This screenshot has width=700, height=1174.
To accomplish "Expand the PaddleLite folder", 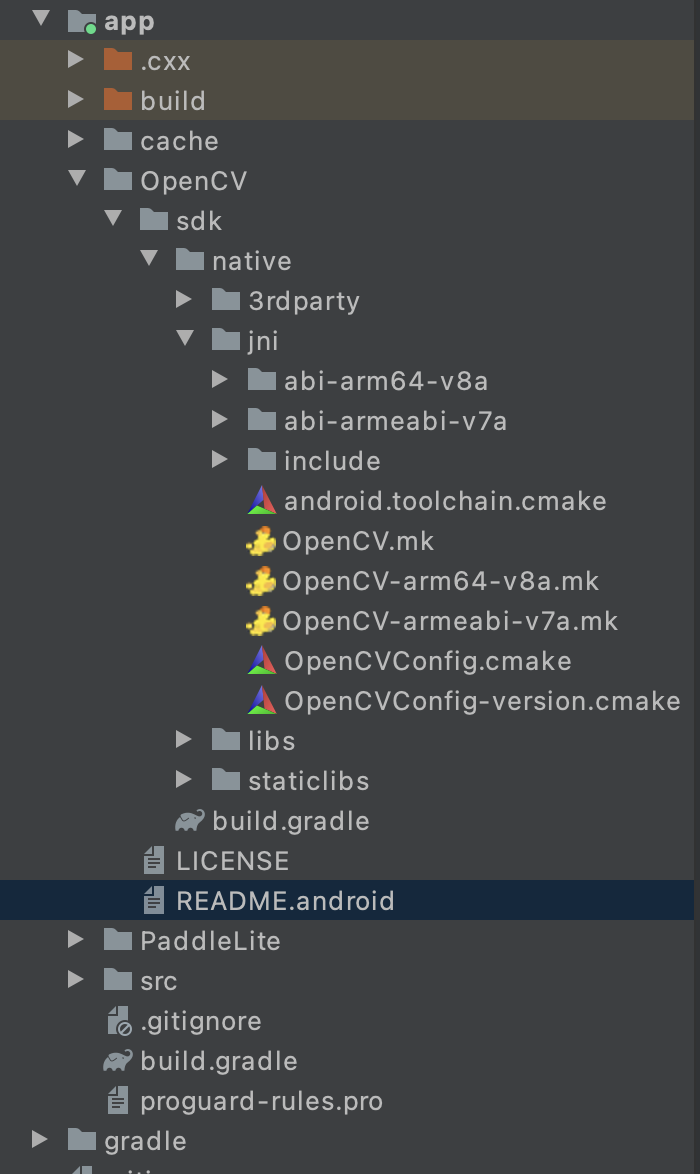I will (75, 939).
